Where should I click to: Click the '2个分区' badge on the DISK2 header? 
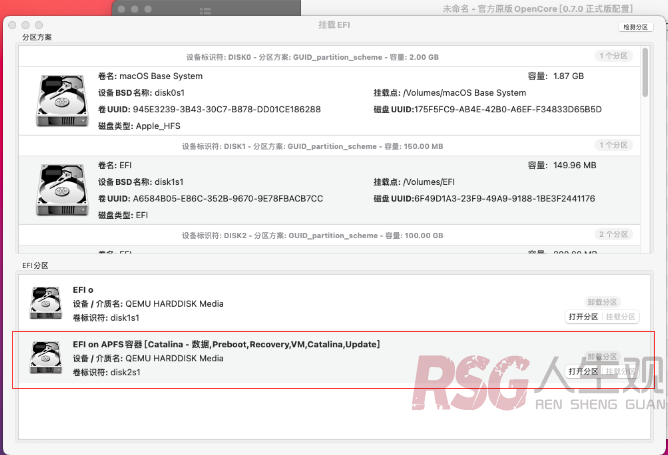(613, 235)
